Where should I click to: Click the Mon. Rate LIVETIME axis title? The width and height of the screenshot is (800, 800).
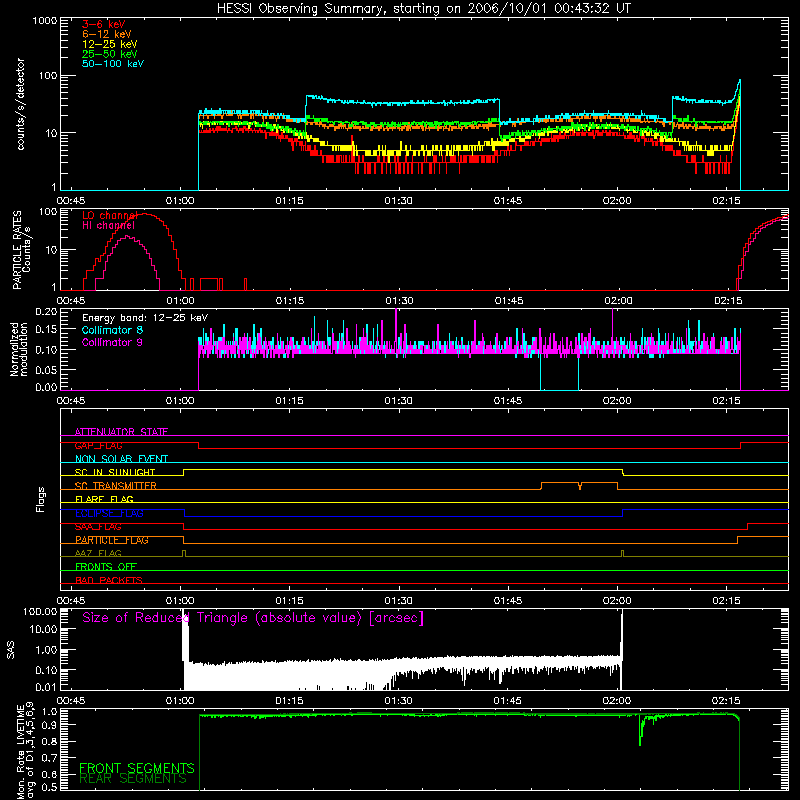click(25, 751)
